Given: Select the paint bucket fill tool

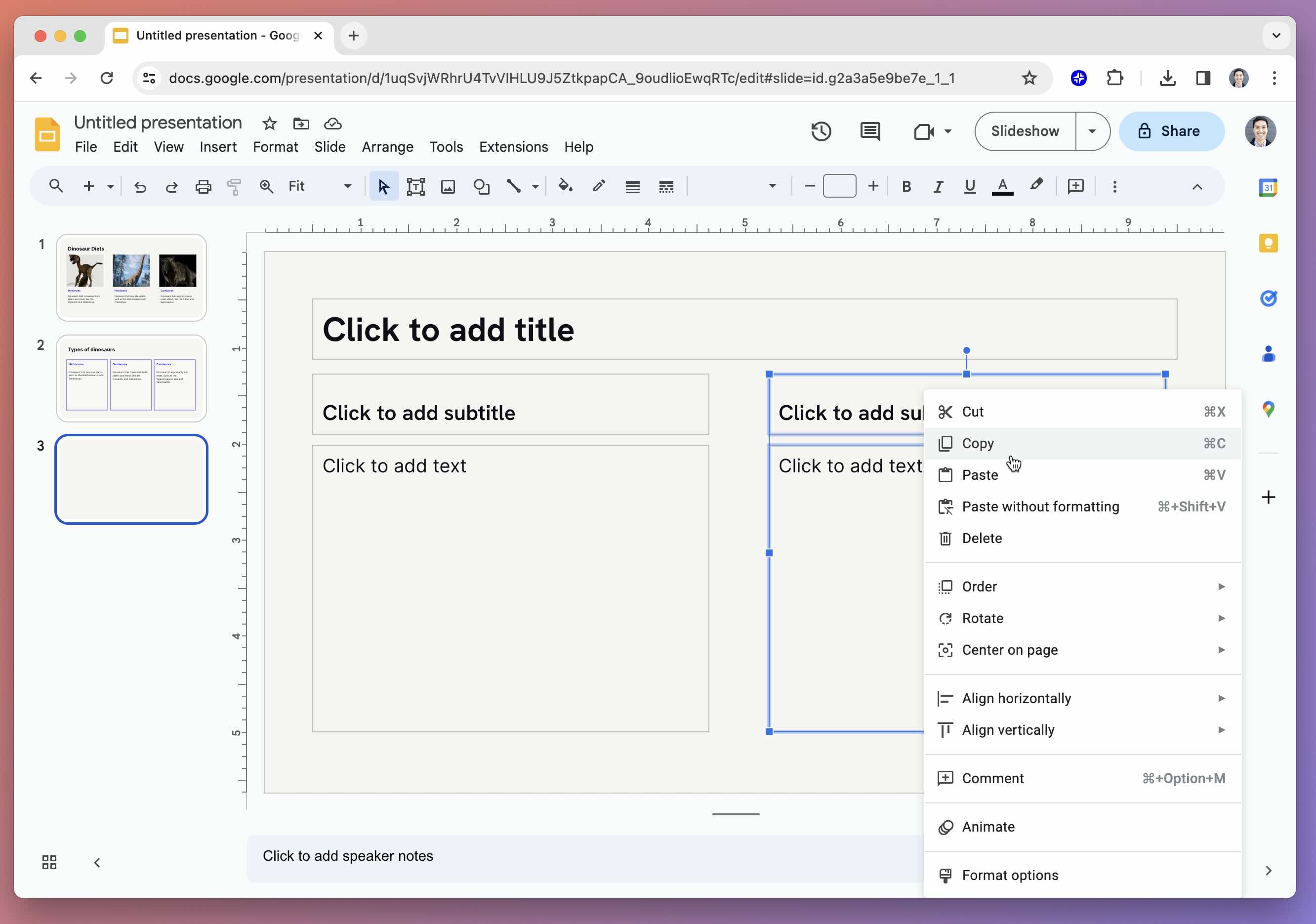Looking at the screenshot, I should [566, 186].
